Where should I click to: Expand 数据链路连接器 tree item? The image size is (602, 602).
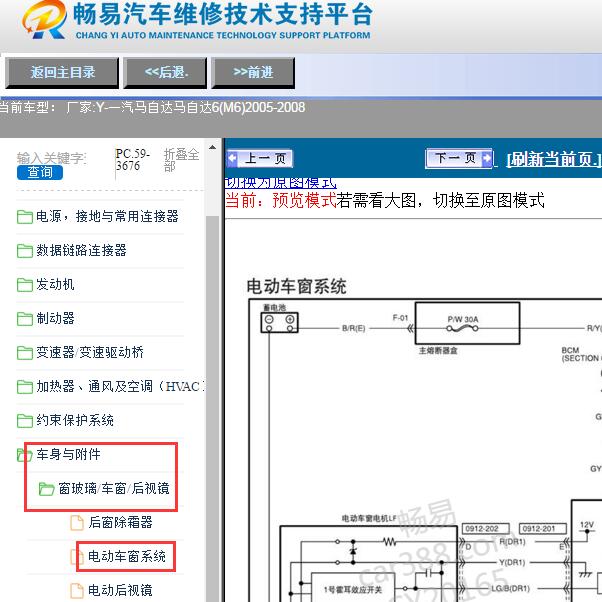[x=81, y=250]
